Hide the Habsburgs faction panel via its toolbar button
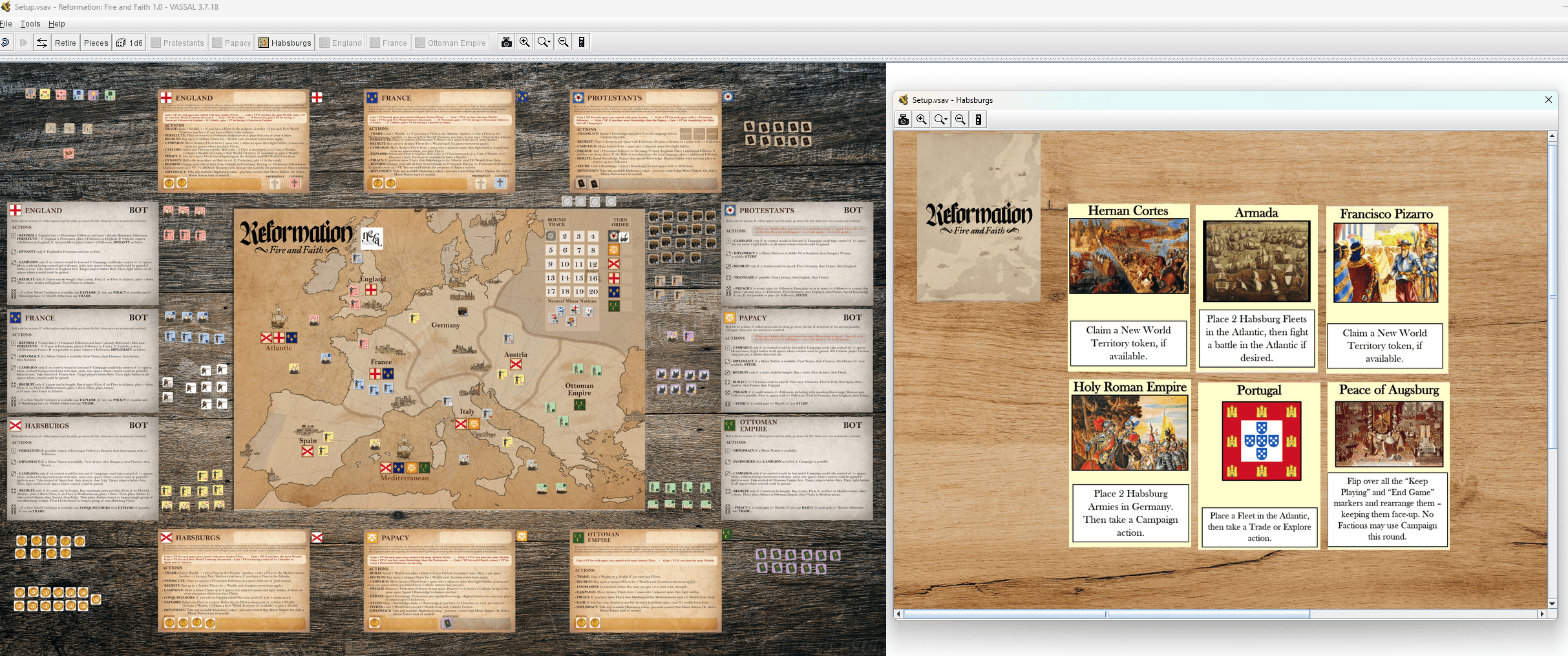 [x=285, y=42]
